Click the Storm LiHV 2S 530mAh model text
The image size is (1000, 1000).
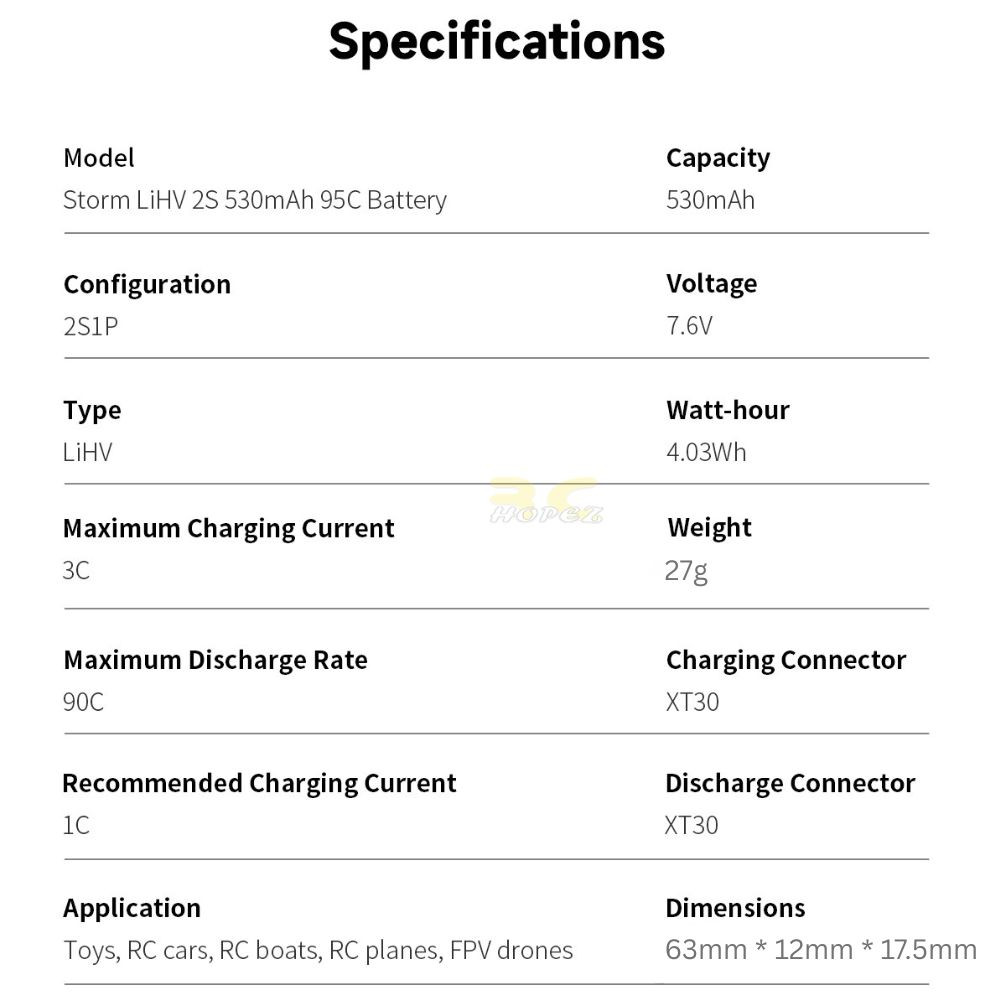254,200
